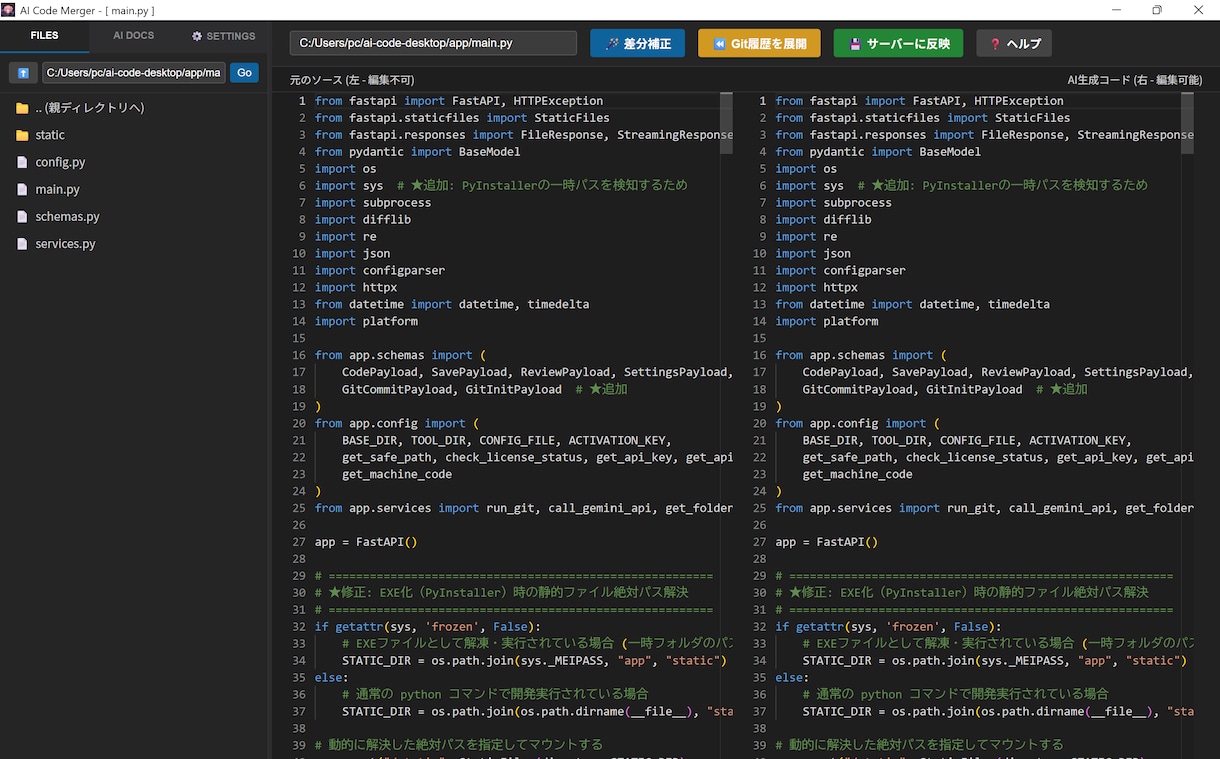Click the file icon beside config.py
The image size is (1220, 759).
(x=22, y=162)
